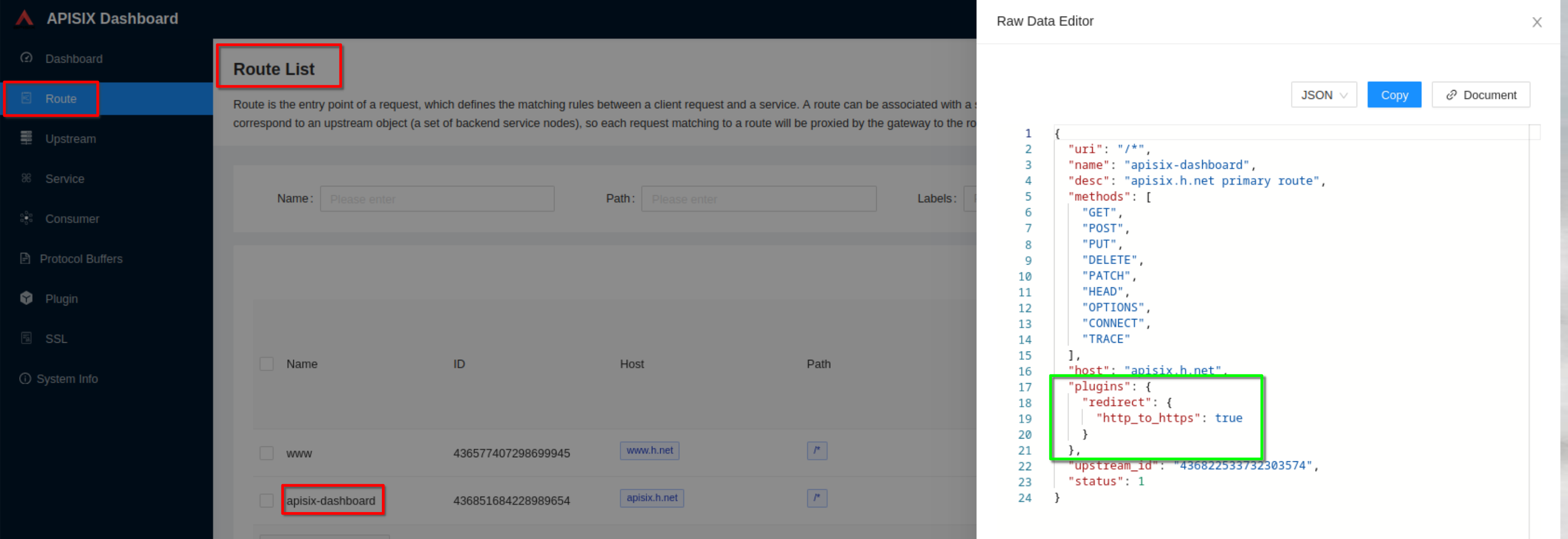
Task: Click the Consumer icon in sidebar
Action: (26, 218)
